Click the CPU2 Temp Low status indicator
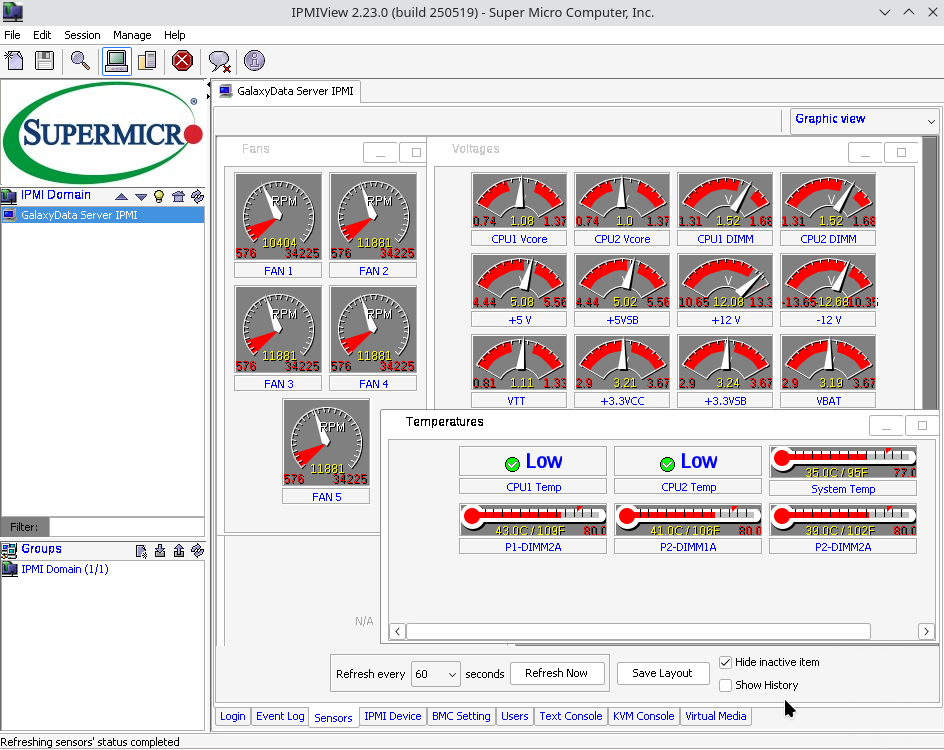The image size is (944, 750). point(688,461)
